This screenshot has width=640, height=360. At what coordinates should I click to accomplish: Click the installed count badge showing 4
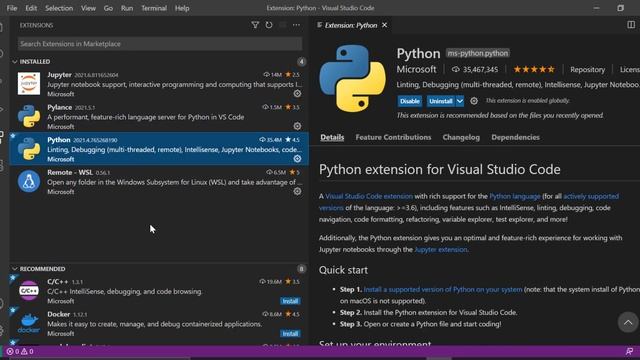[x=301, y=62]
